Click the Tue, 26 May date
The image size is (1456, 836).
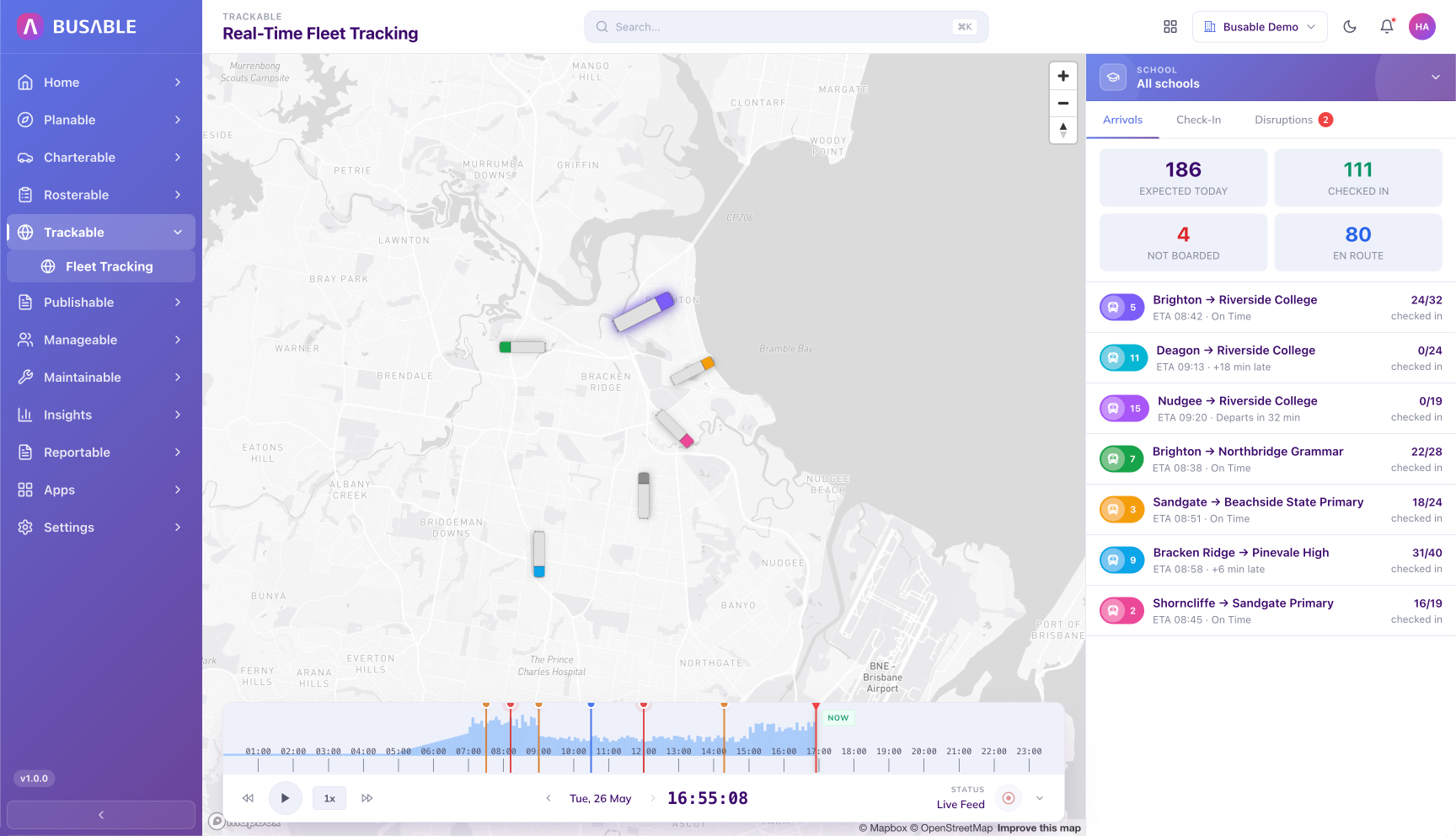(600, 799)
